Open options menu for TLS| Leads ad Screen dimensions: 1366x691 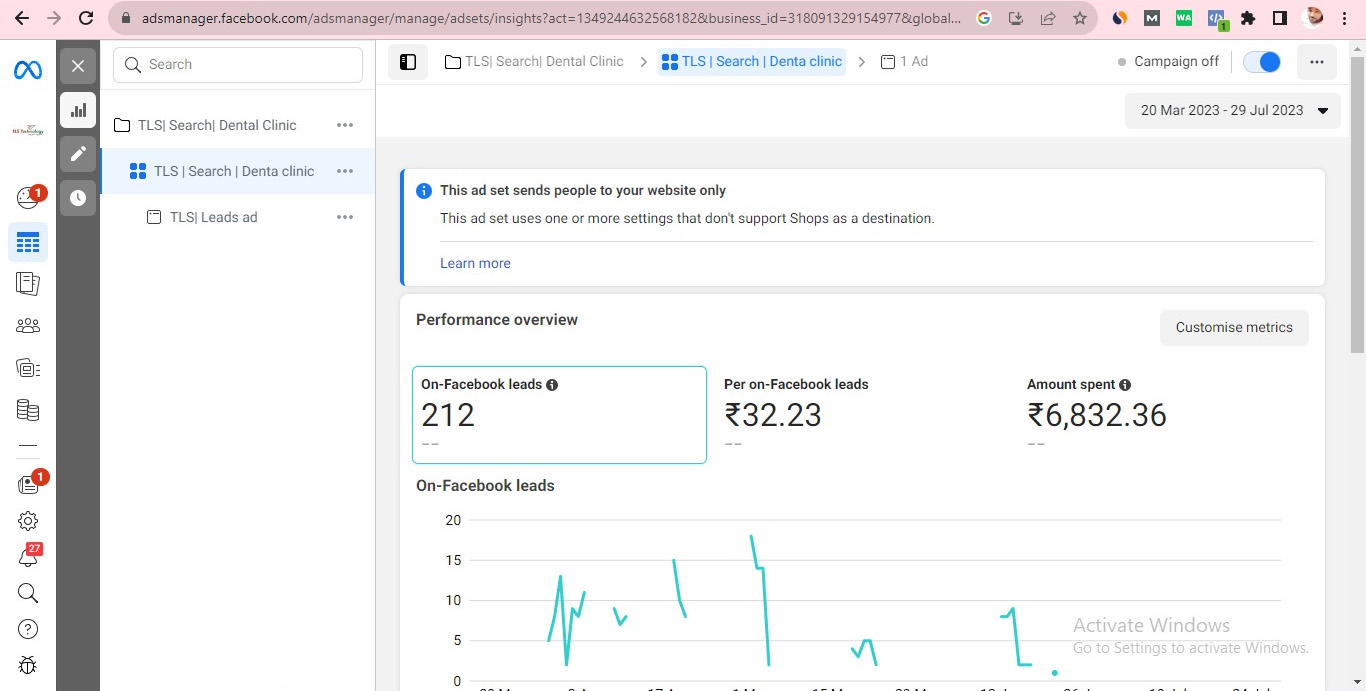(x=345, y=217)
